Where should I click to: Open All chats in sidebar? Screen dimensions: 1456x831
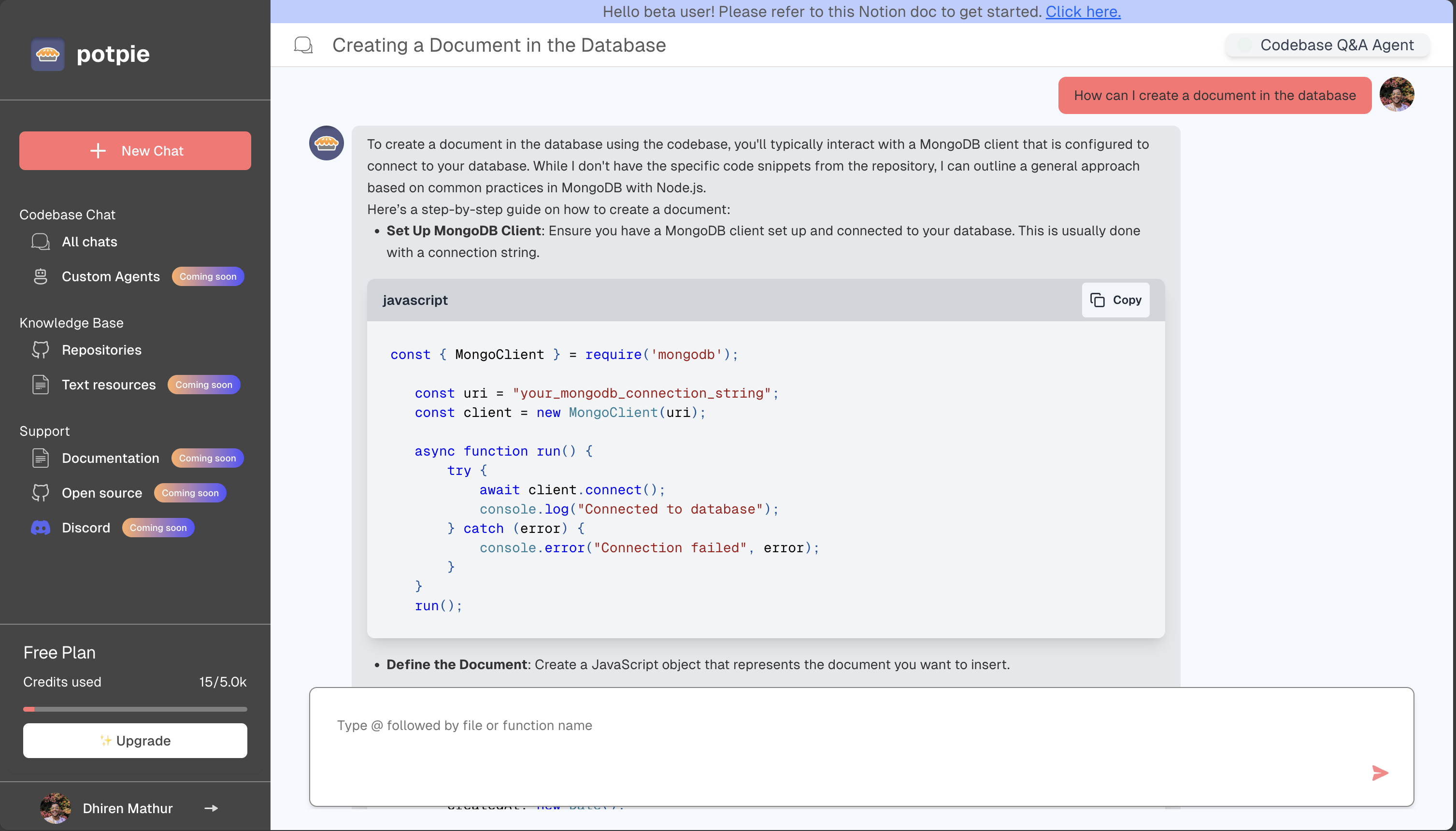(x=89, y=242)
